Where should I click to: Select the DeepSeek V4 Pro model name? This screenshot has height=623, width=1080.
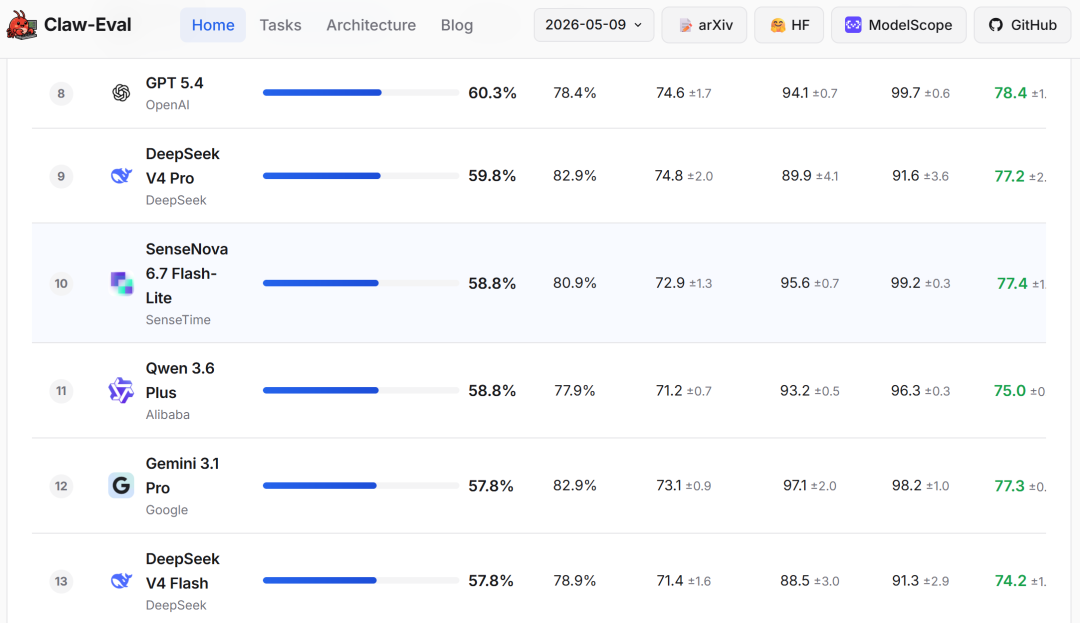(x=183, y=166)
